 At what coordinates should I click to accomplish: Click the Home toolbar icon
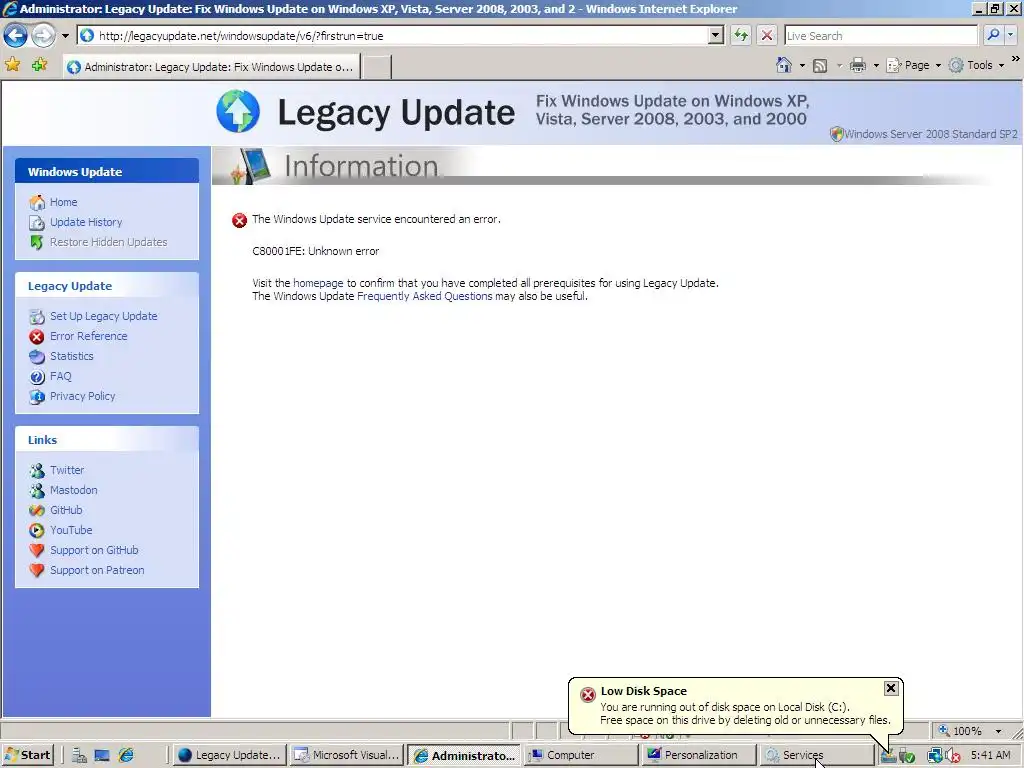(784, 65)
